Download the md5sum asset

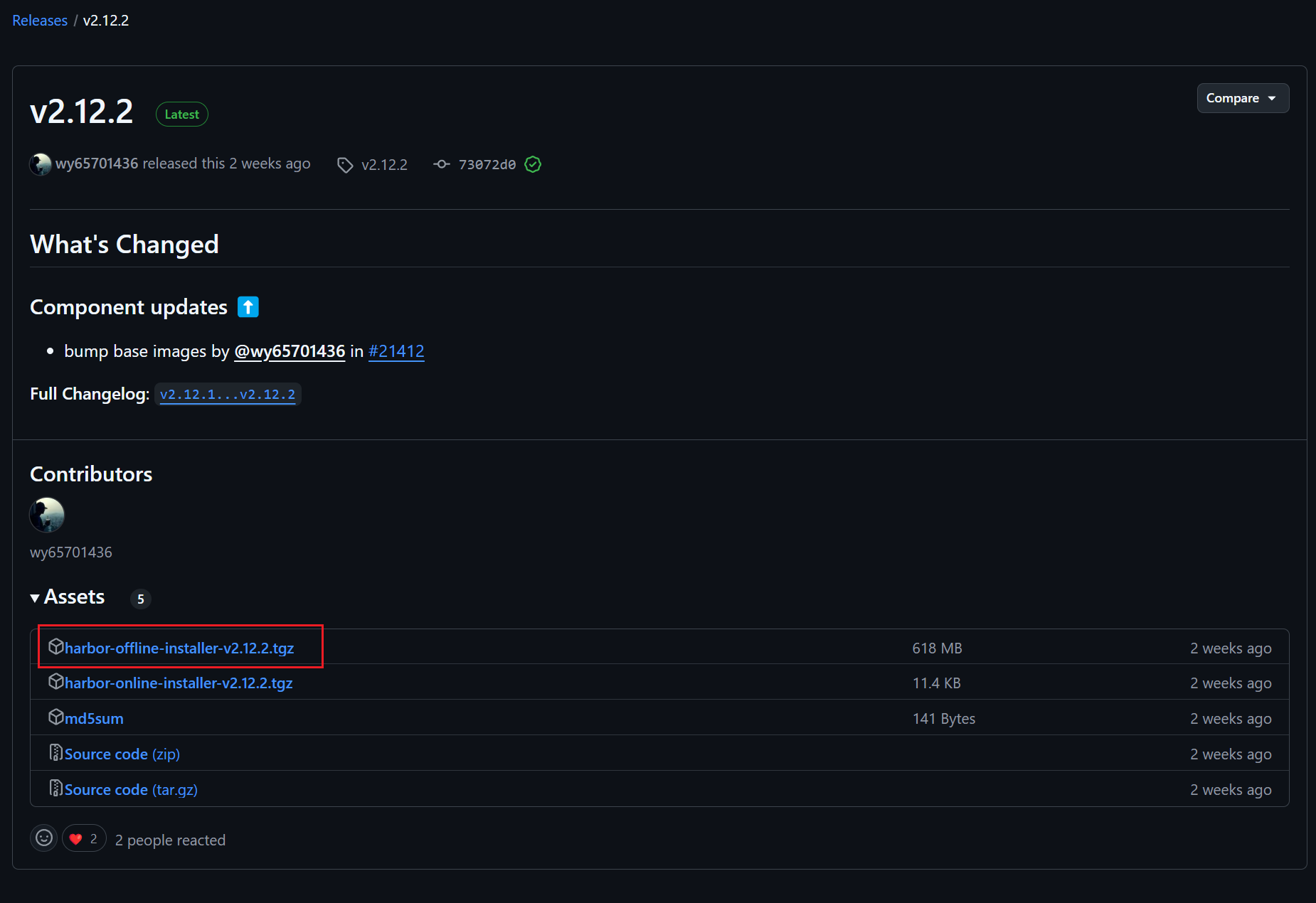[94, 718]
